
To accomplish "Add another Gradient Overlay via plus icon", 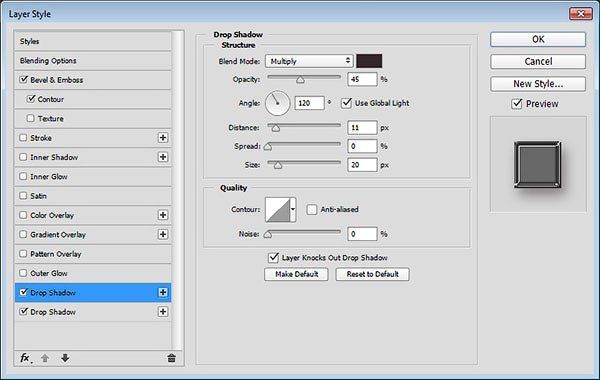I will click(x=163, y=234).
